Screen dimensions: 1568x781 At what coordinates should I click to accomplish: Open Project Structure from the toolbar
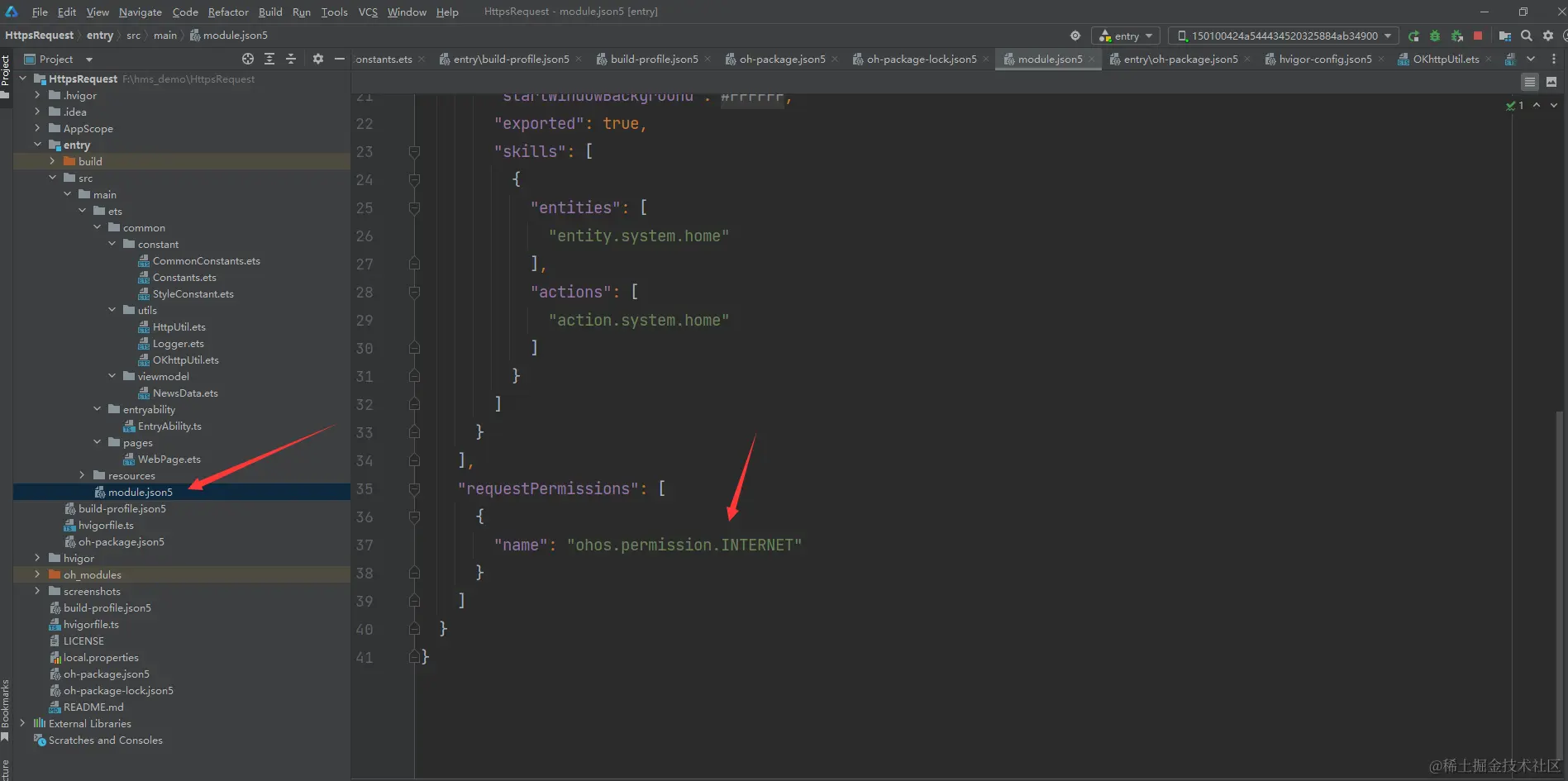(1505, 36)
